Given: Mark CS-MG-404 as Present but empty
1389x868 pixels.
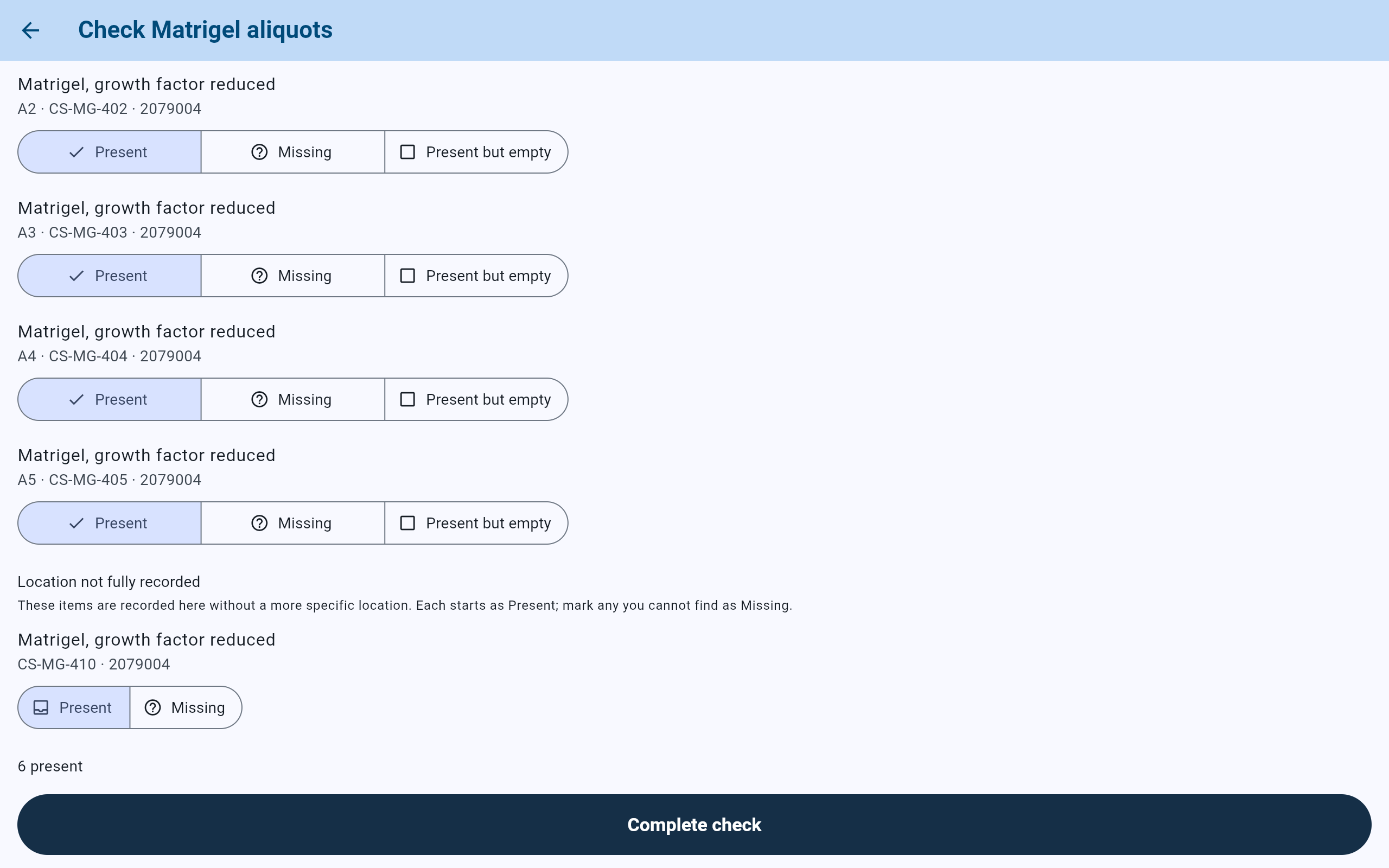Looking at the screenshot, I should point(476,400).
